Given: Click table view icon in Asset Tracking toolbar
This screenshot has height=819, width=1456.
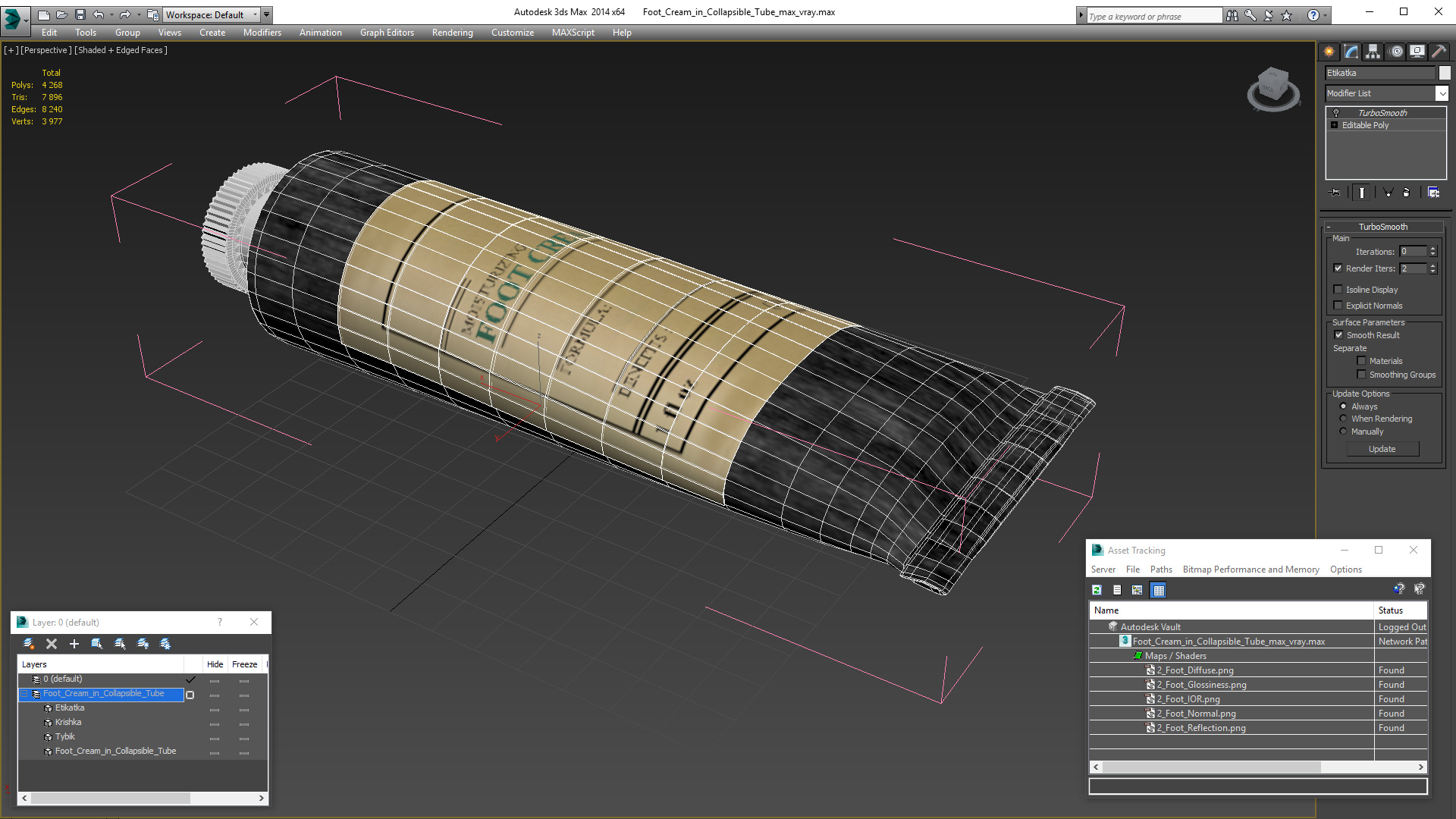Looking at the screenshot, I should (x=1158, y=590).
